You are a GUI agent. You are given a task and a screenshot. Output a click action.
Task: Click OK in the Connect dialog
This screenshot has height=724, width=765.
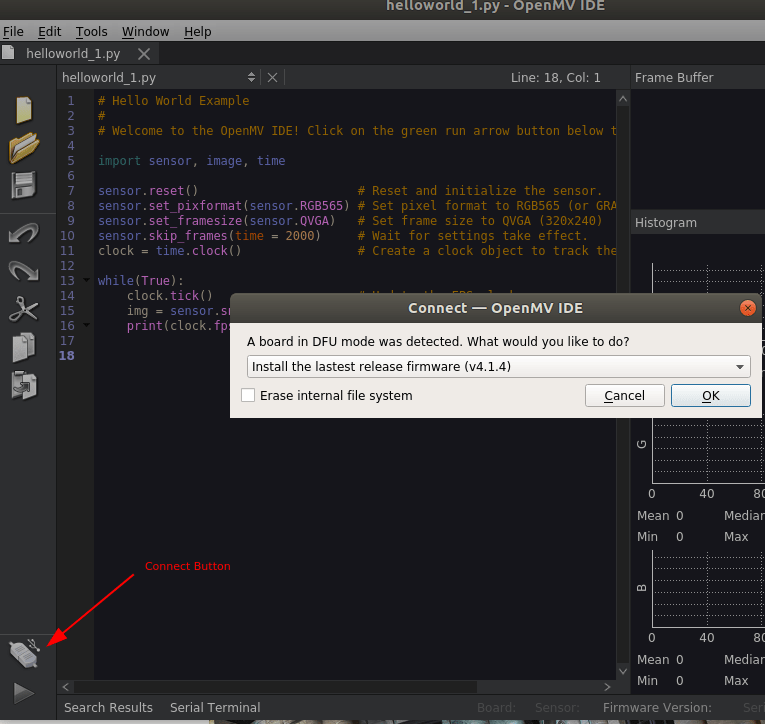pos(710,396)
